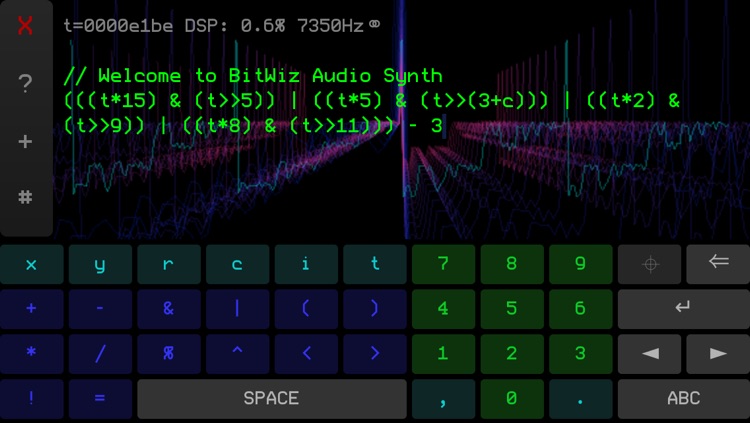
Task: Tap number key 9
Action: [581, 264]
